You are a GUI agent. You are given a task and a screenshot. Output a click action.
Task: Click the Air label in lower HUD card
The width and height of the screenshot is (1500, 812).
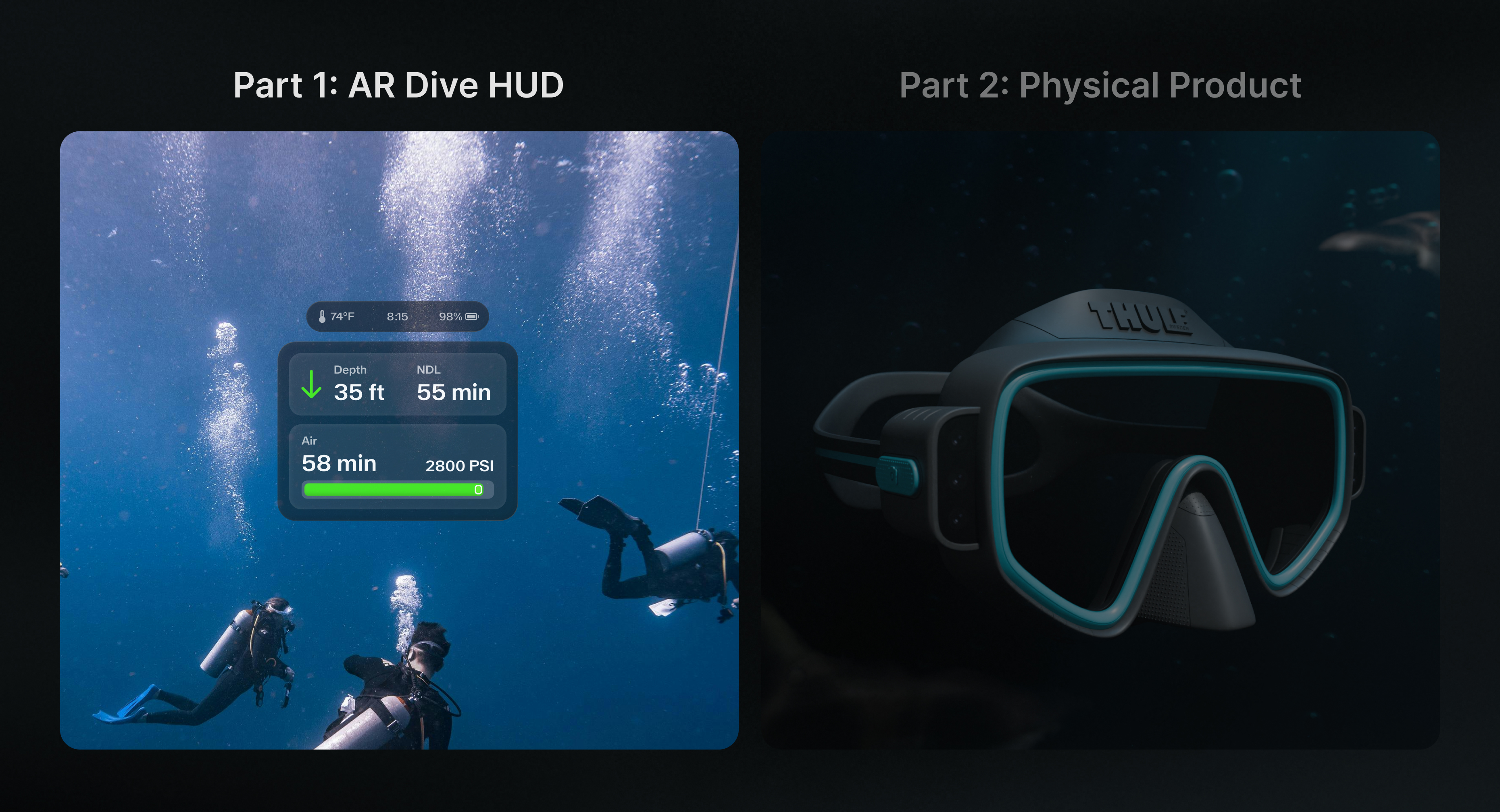309,440
